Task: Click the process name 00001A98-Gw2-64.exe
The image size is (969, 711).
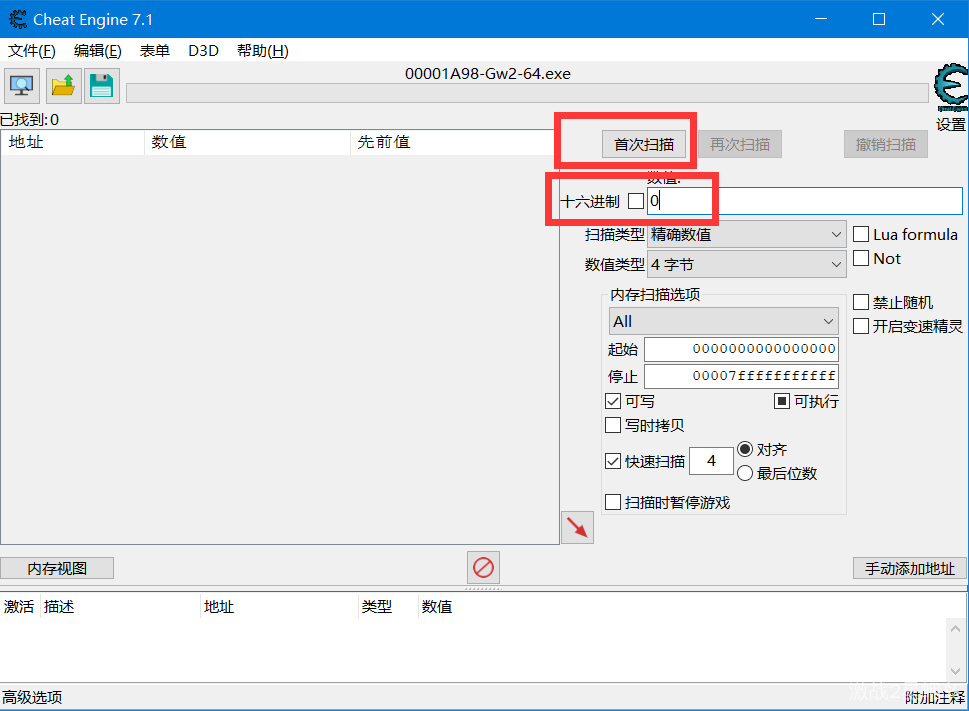Action: click(488, 74)
